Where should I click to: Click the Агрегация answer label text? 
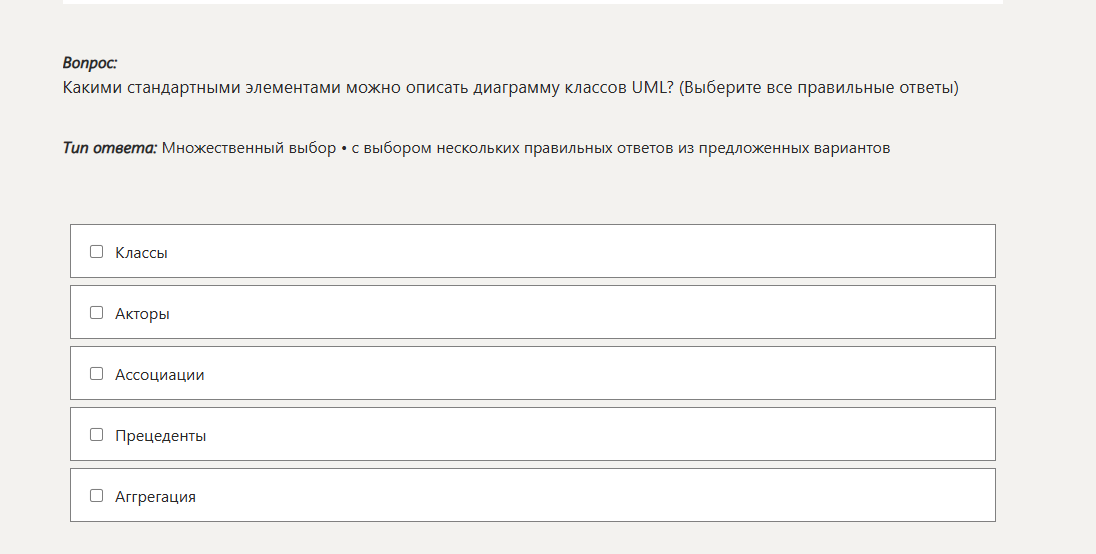(x=155, y=497)
